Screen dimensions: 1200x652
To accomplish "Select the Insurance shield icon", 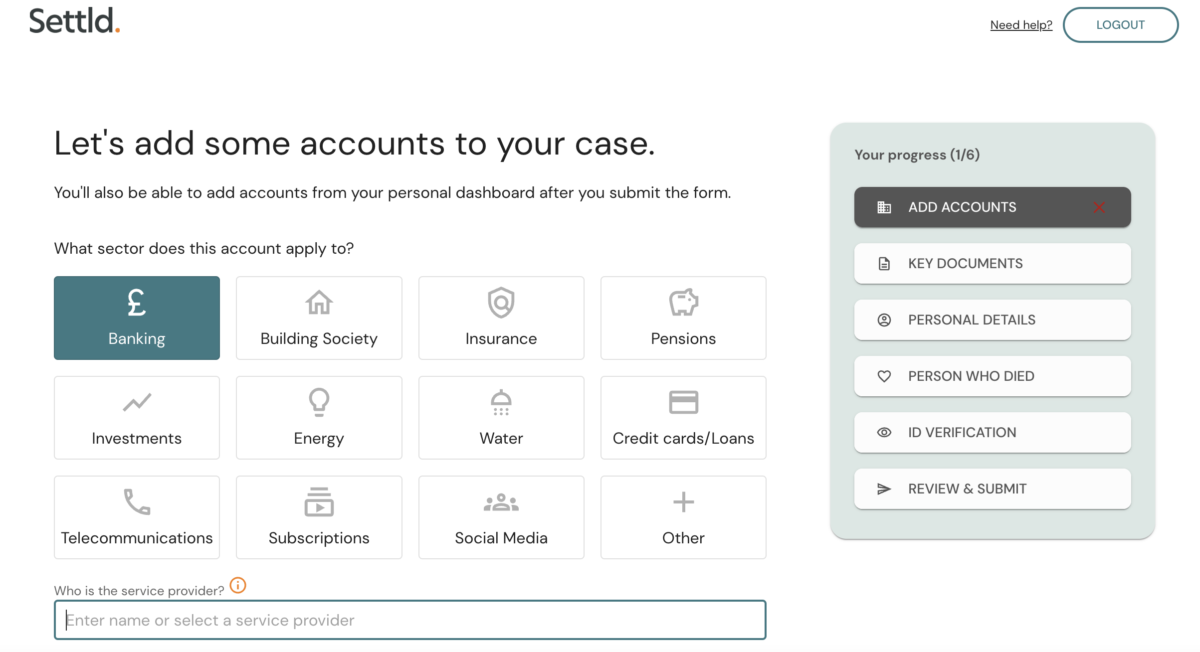I will (501, 302).
